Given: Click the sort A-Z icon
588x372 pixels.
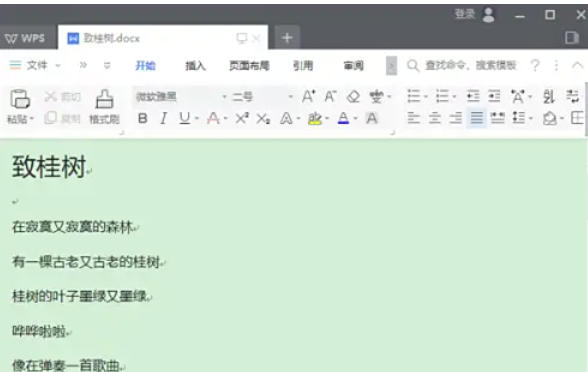Looking at the screenshot, I should [549, 96].
